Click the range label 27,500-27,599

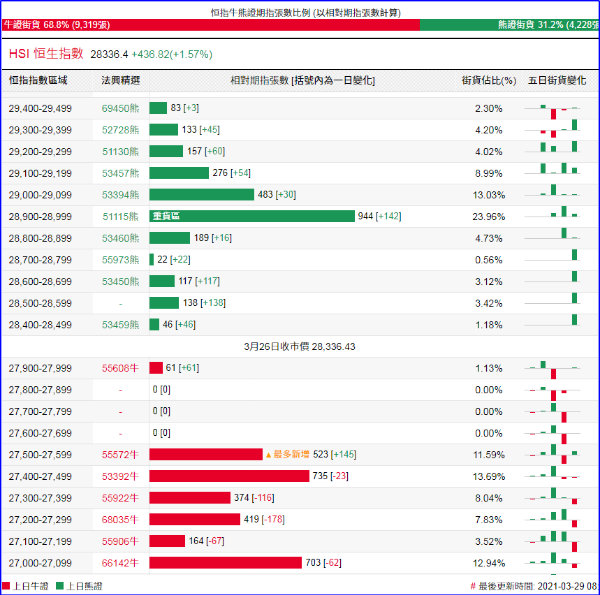click(x=40, y=455)
